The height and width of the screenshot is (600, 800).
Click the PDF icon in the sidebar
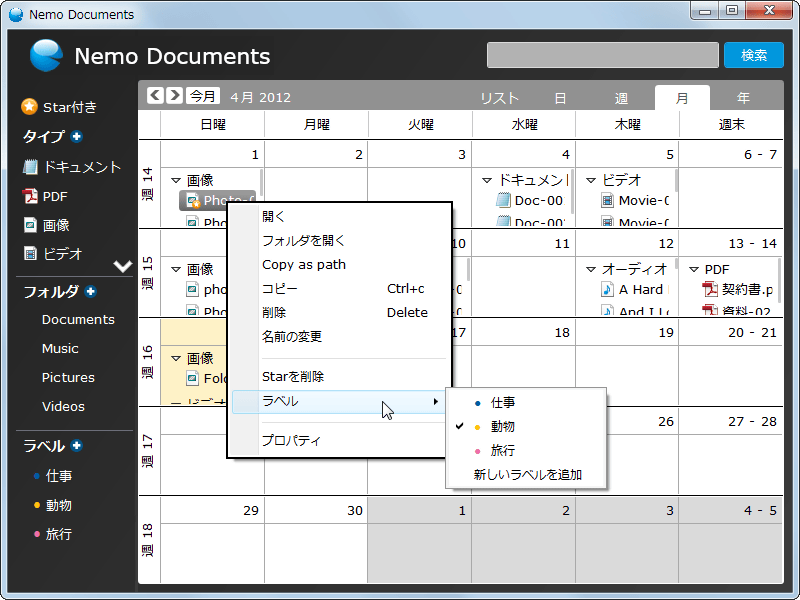tap(30, 196)
